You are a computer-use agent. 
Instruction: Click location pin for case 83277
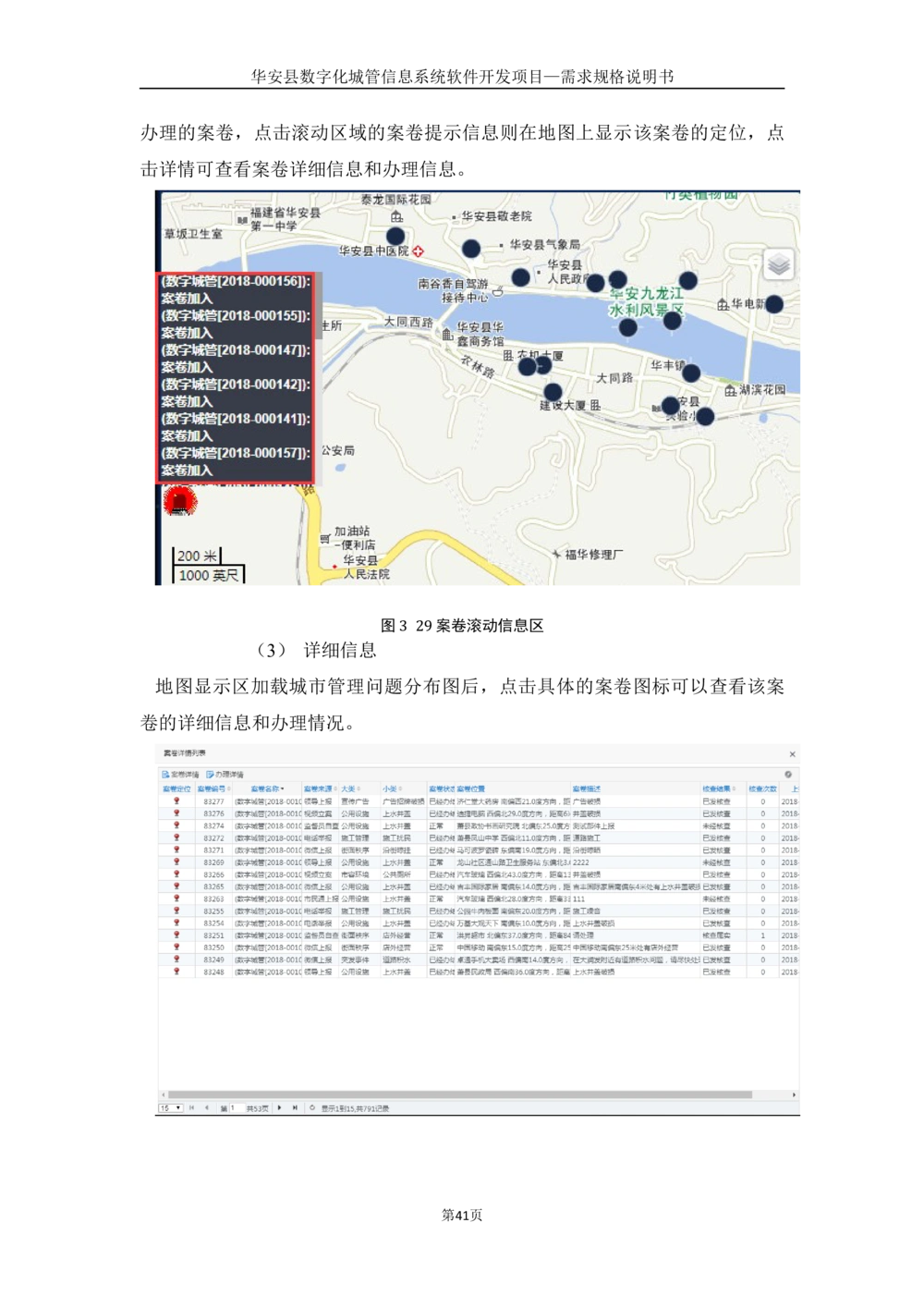(x=176, y=801)
